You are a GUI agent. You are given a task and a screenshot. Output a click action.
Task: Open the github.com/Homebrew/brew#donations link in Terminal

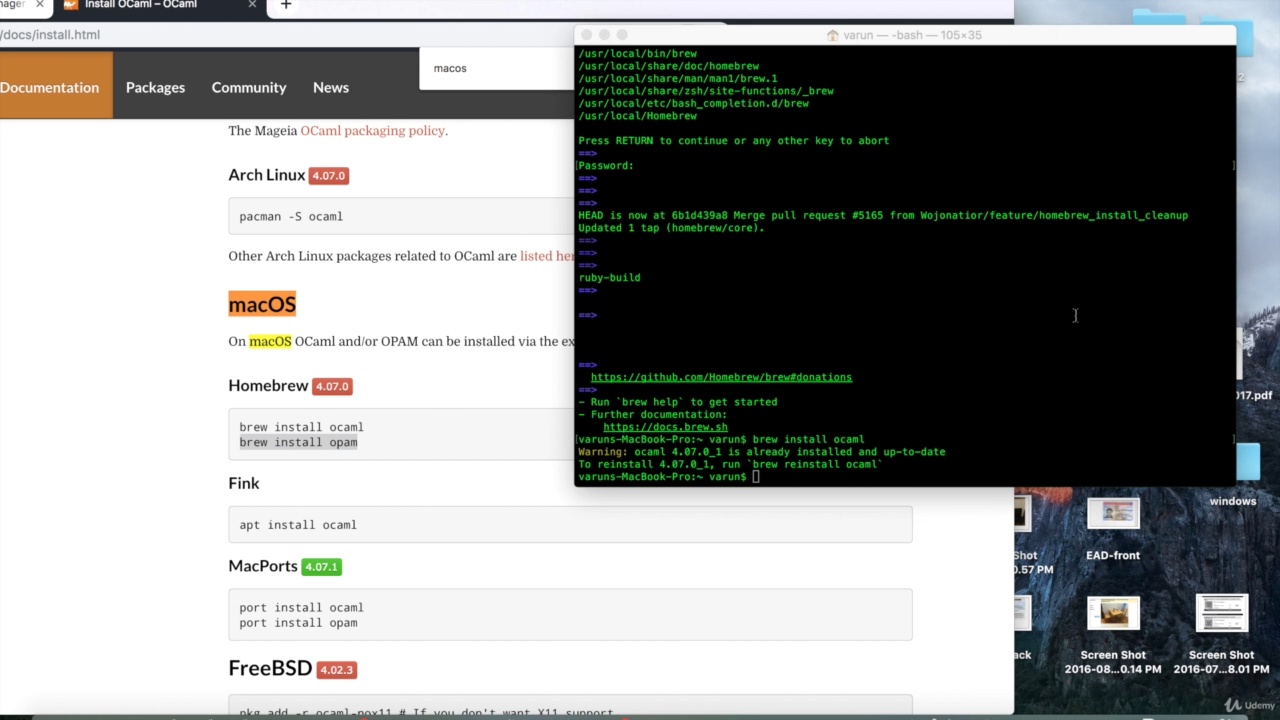[721, 377]
